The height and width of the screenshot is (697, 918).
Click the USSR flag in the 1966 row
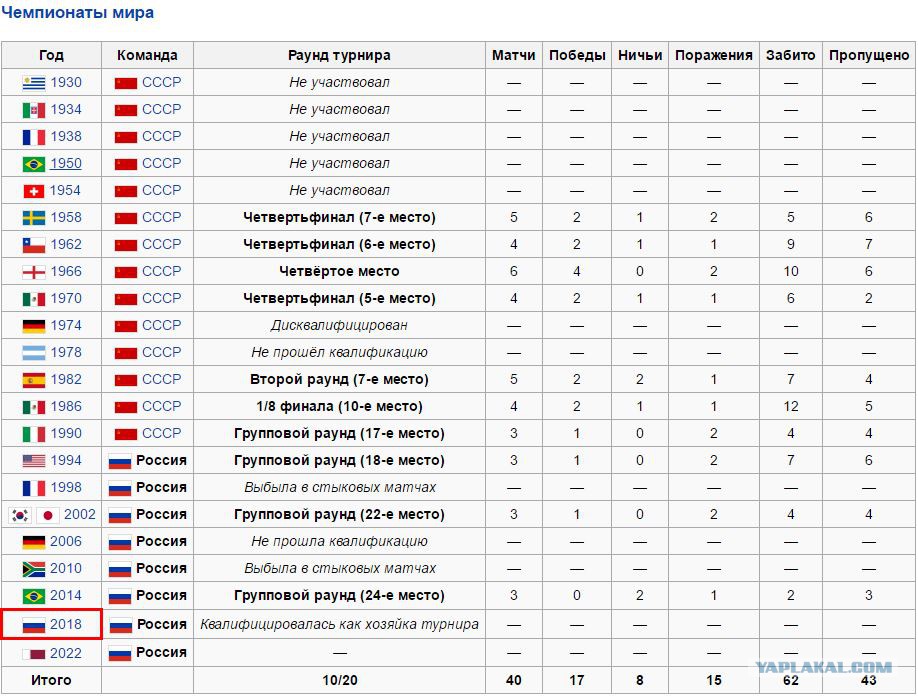tap(125, 272)
